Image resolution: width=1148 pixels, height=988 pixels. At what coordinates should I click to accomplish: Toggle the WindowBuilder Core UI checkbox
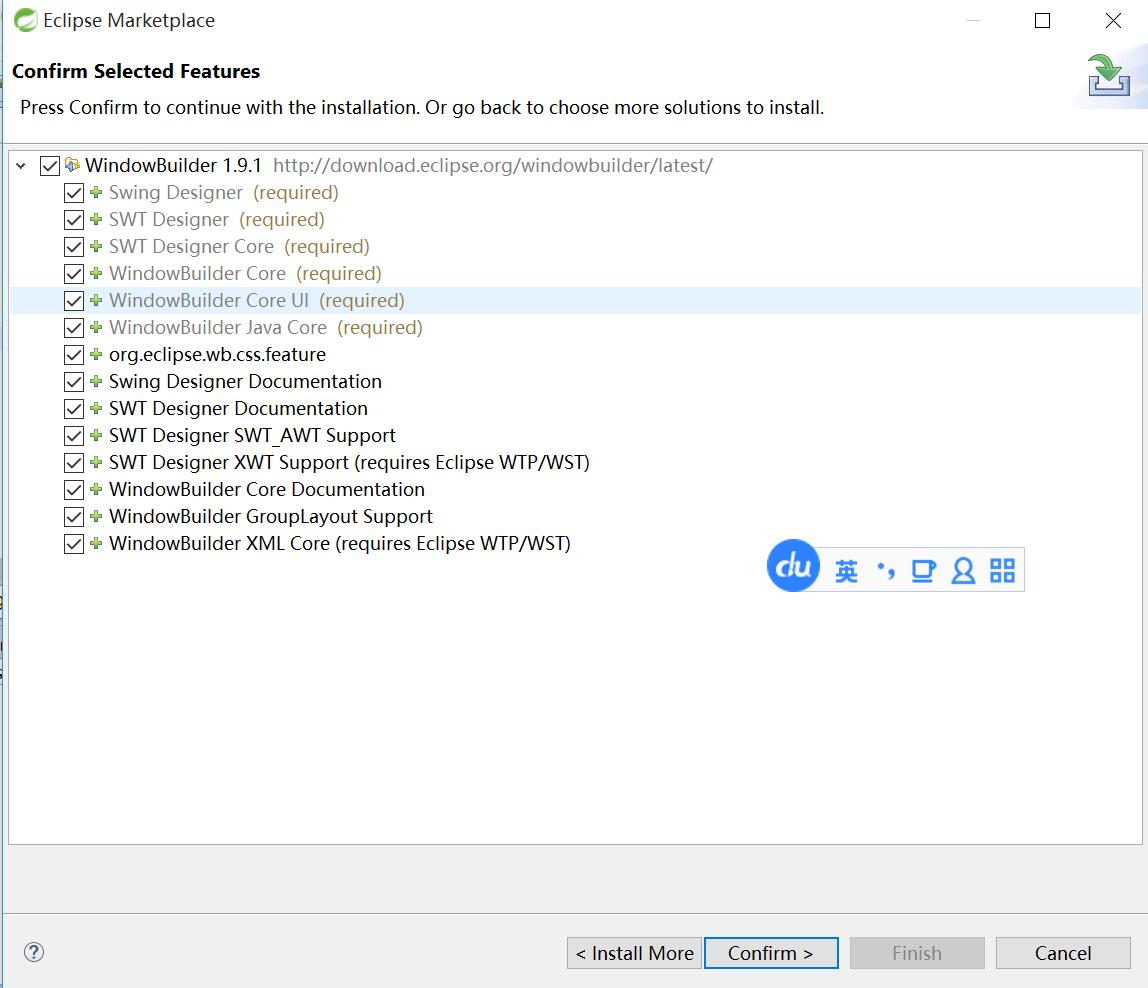(x=74, y=301)
